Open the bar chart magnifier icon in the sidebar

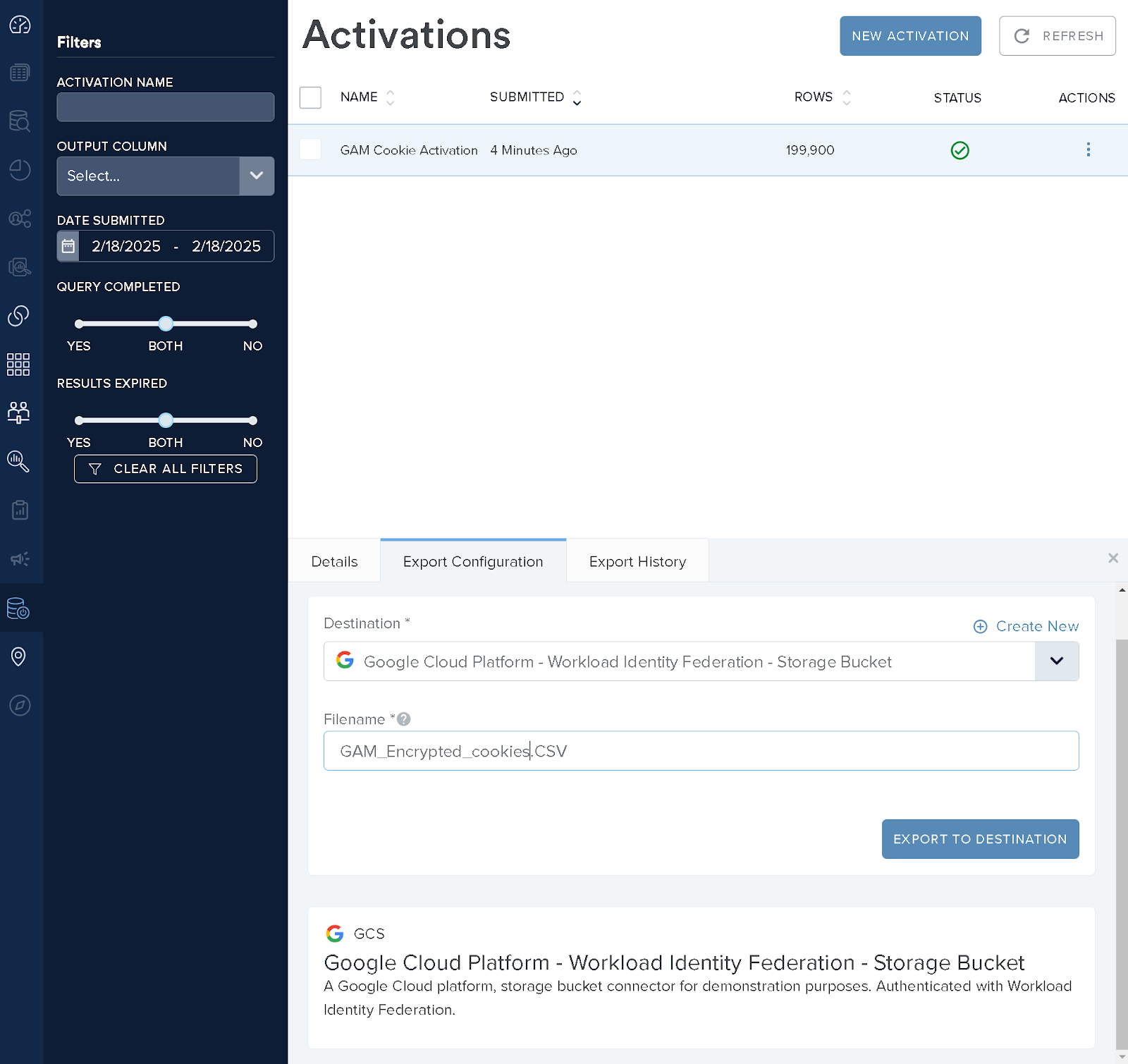click(18, 461)
